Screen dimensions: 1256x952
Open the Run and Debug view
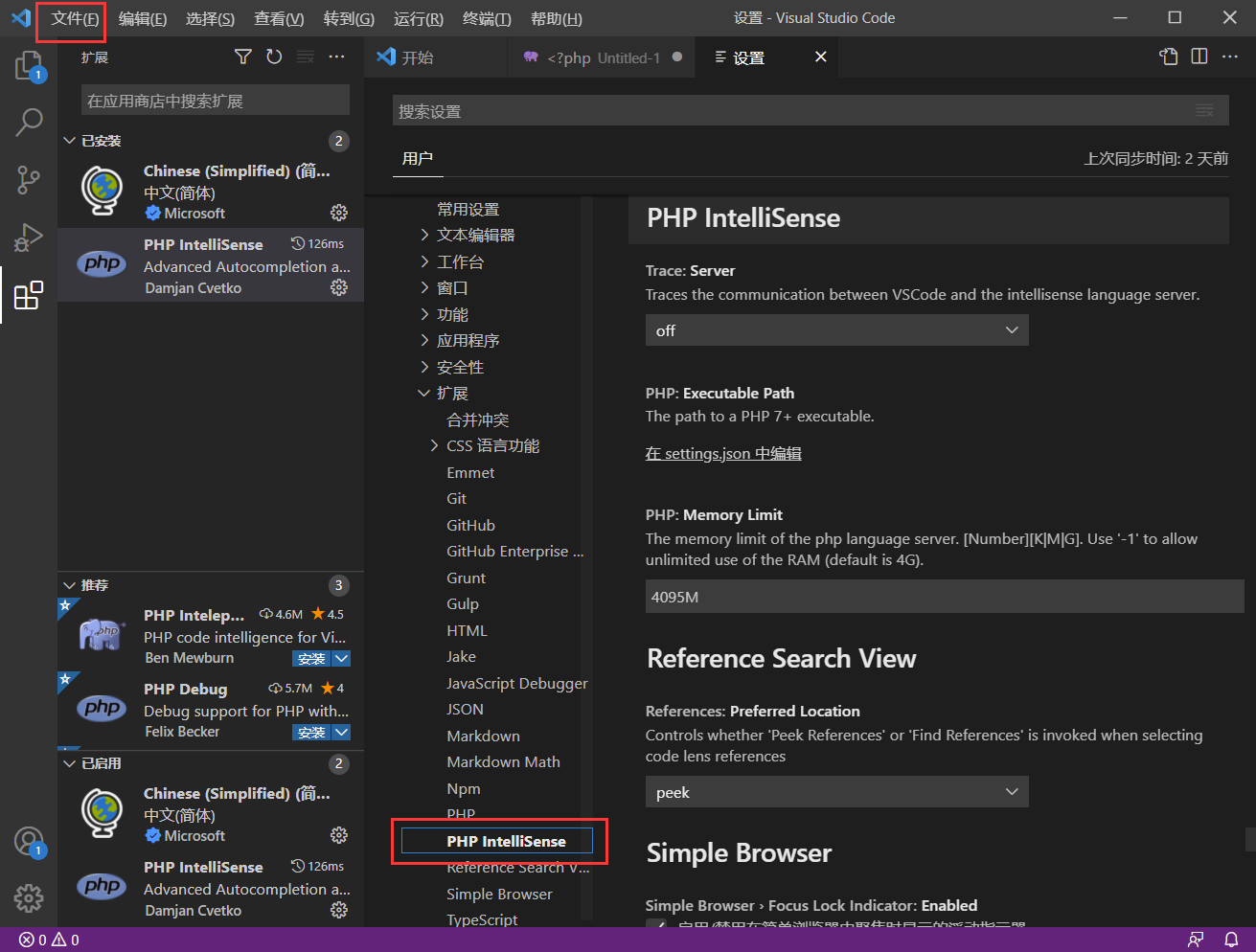click(x=29, y=237)
